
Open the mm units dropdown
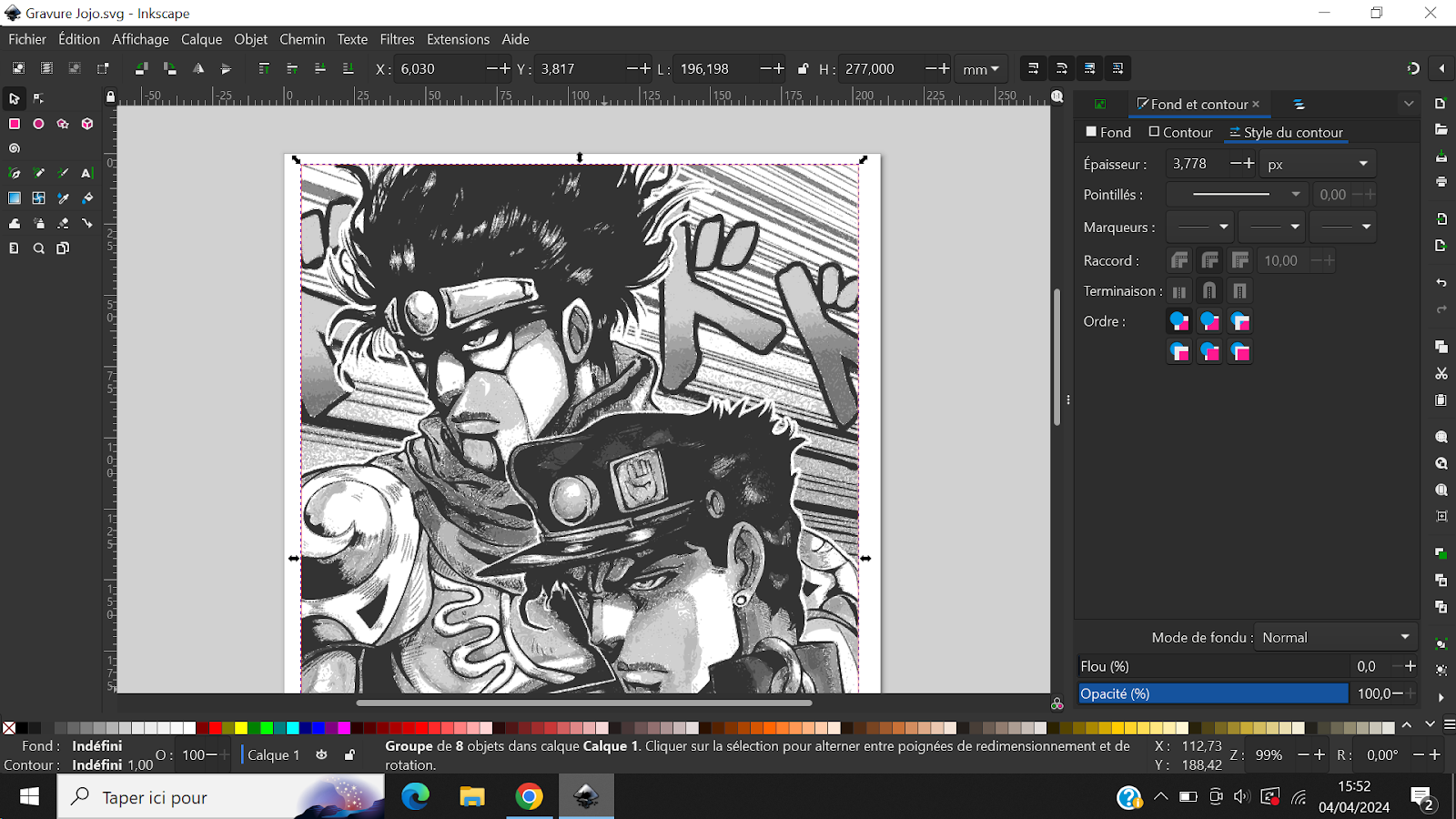[x=982, y=69]
